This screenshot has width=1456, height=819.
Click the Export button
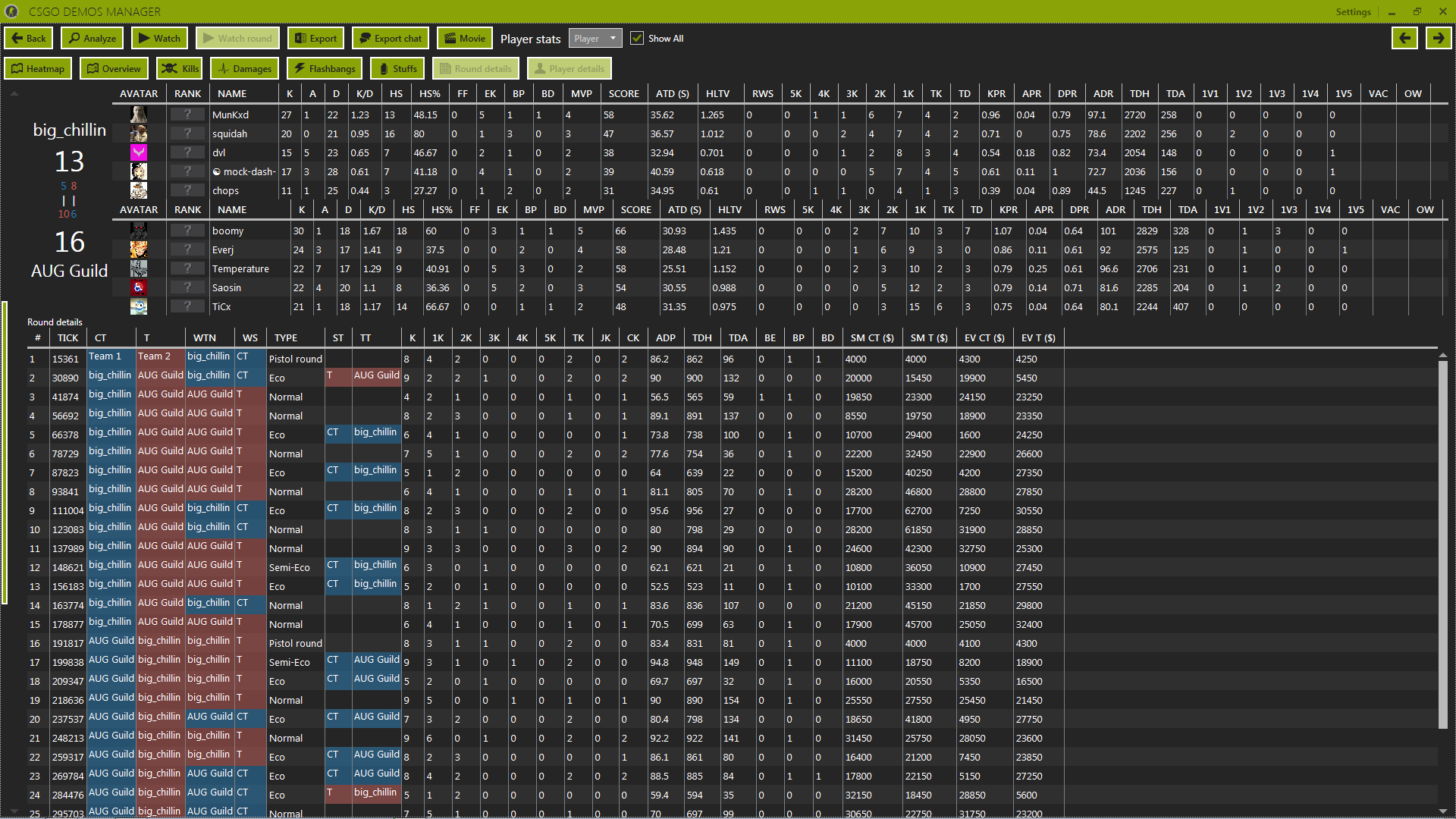coord(315,39)
